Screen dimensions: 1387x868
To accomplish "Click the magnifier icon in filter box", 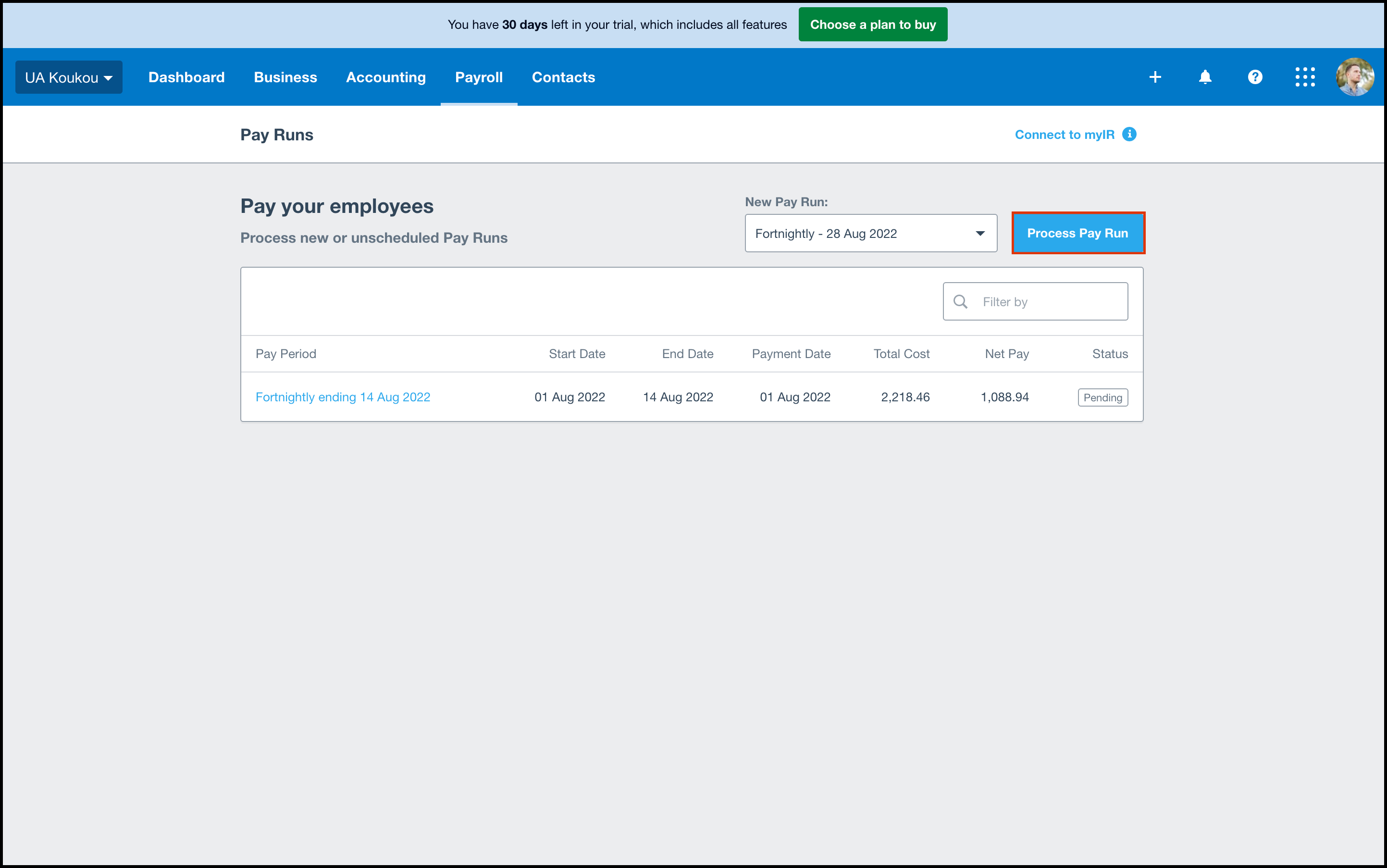I will pyautogui.click(x=960, y=301).
